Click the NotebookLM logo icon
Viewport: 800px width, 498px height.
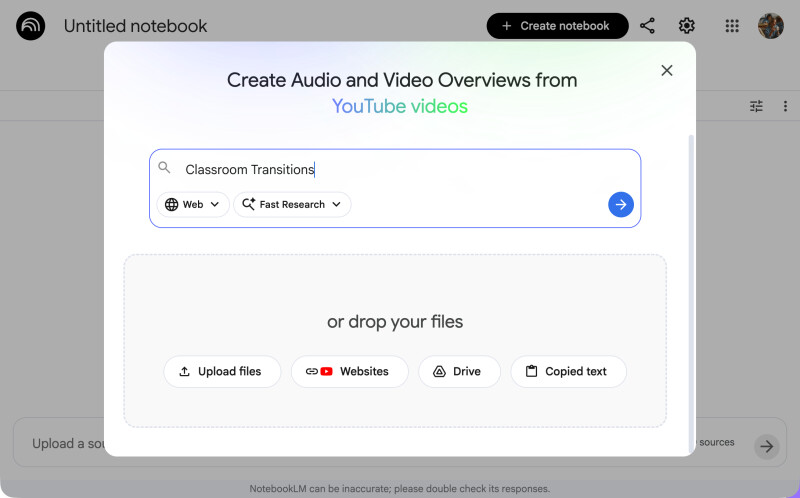[x=30, y=26]
